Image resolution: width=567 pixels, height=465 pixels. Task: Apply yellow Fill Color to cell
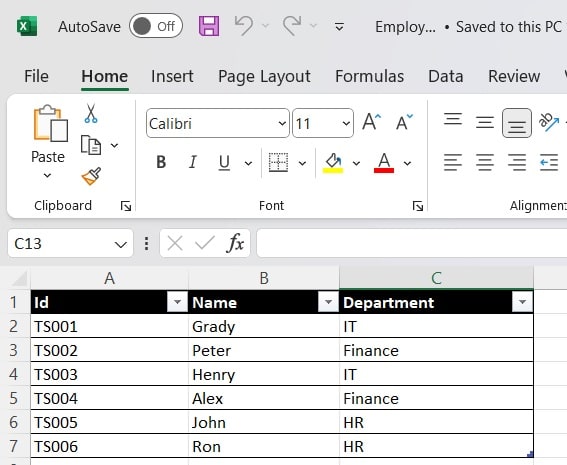point(333,163)
